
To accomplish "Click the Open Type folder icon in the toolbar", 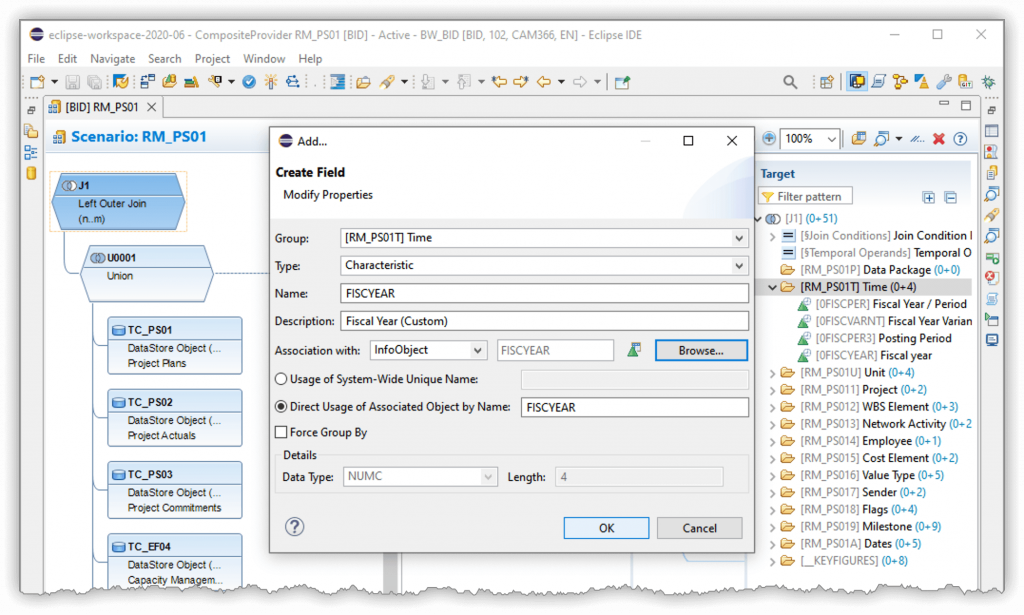I will [x=364, y=82].
